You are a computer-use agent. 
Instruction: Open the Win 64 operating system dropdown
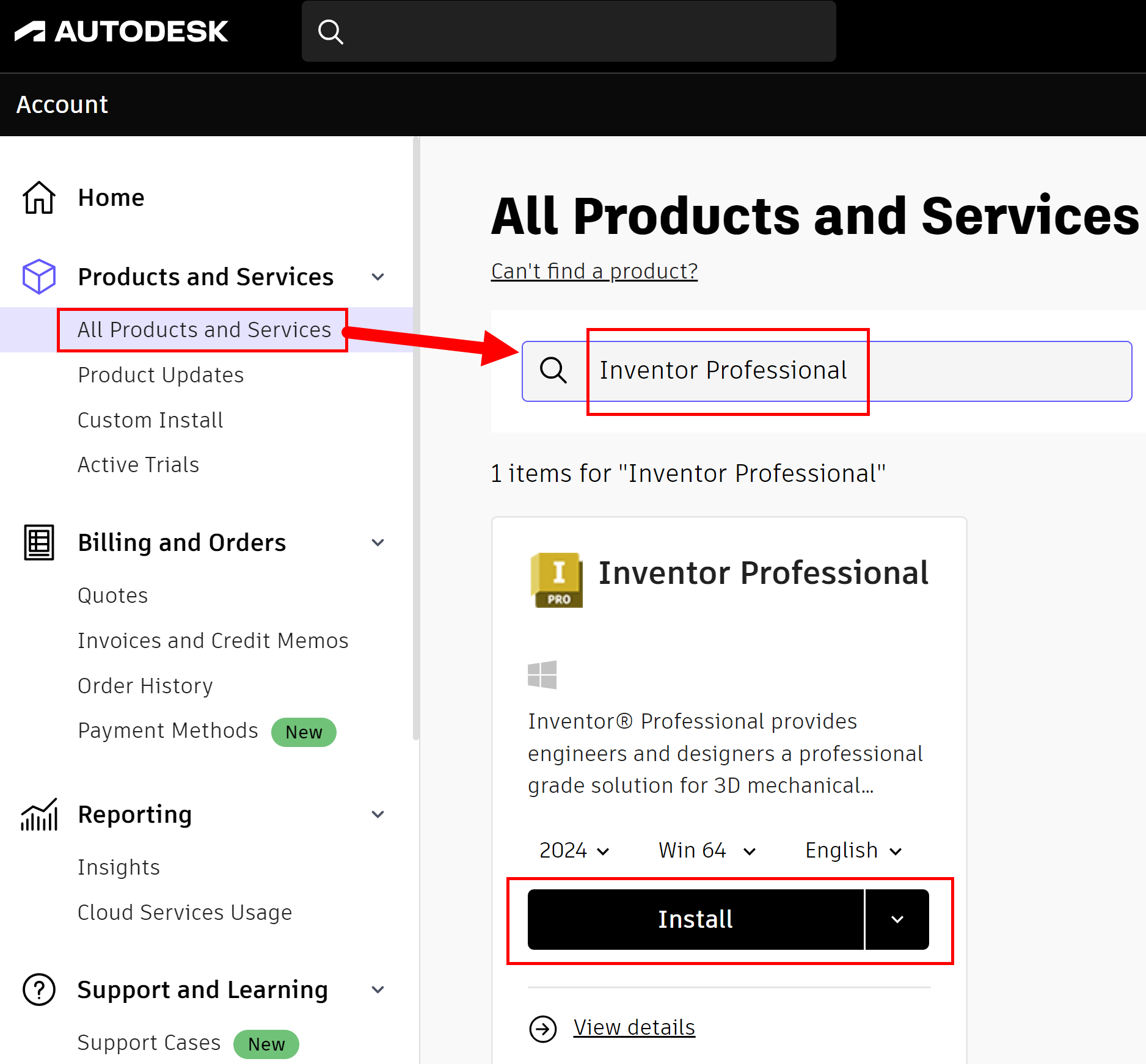(706, 850)
